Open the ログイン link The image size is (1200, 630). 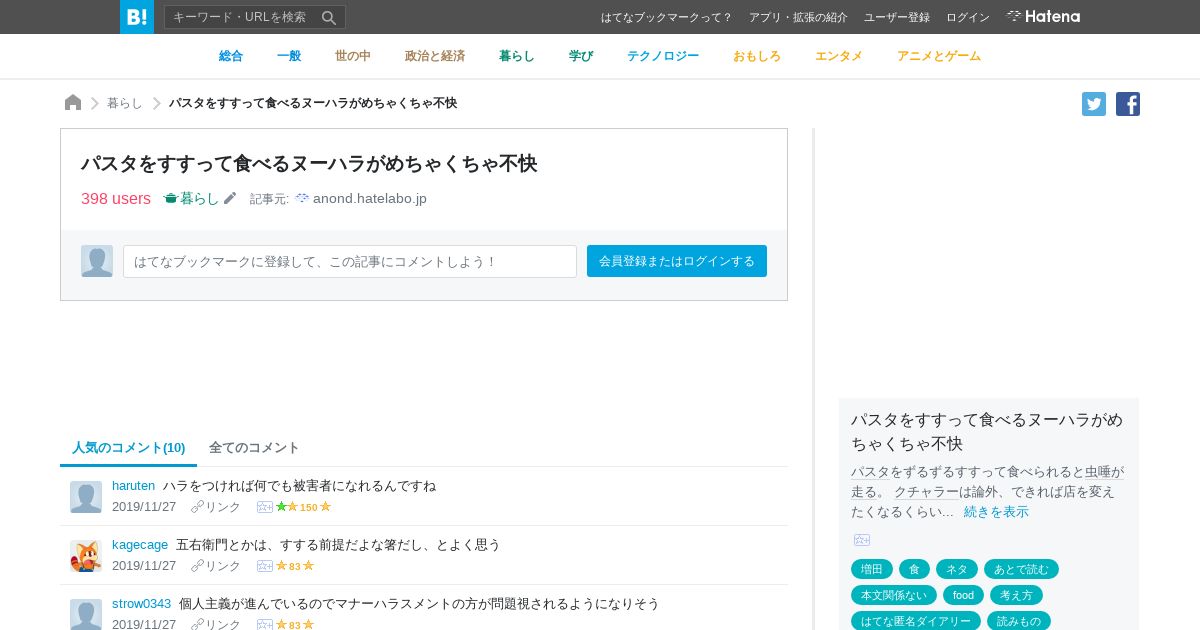pos(968,17)
